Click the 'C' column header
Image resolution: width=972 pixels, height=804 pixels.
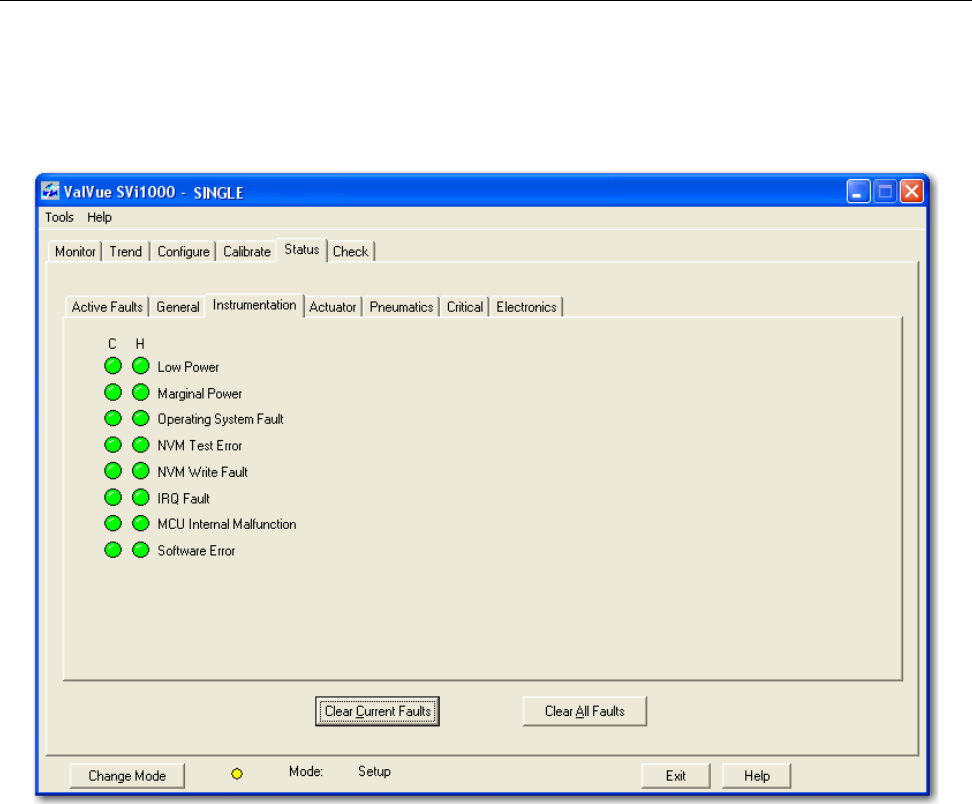tap(112, 344)
